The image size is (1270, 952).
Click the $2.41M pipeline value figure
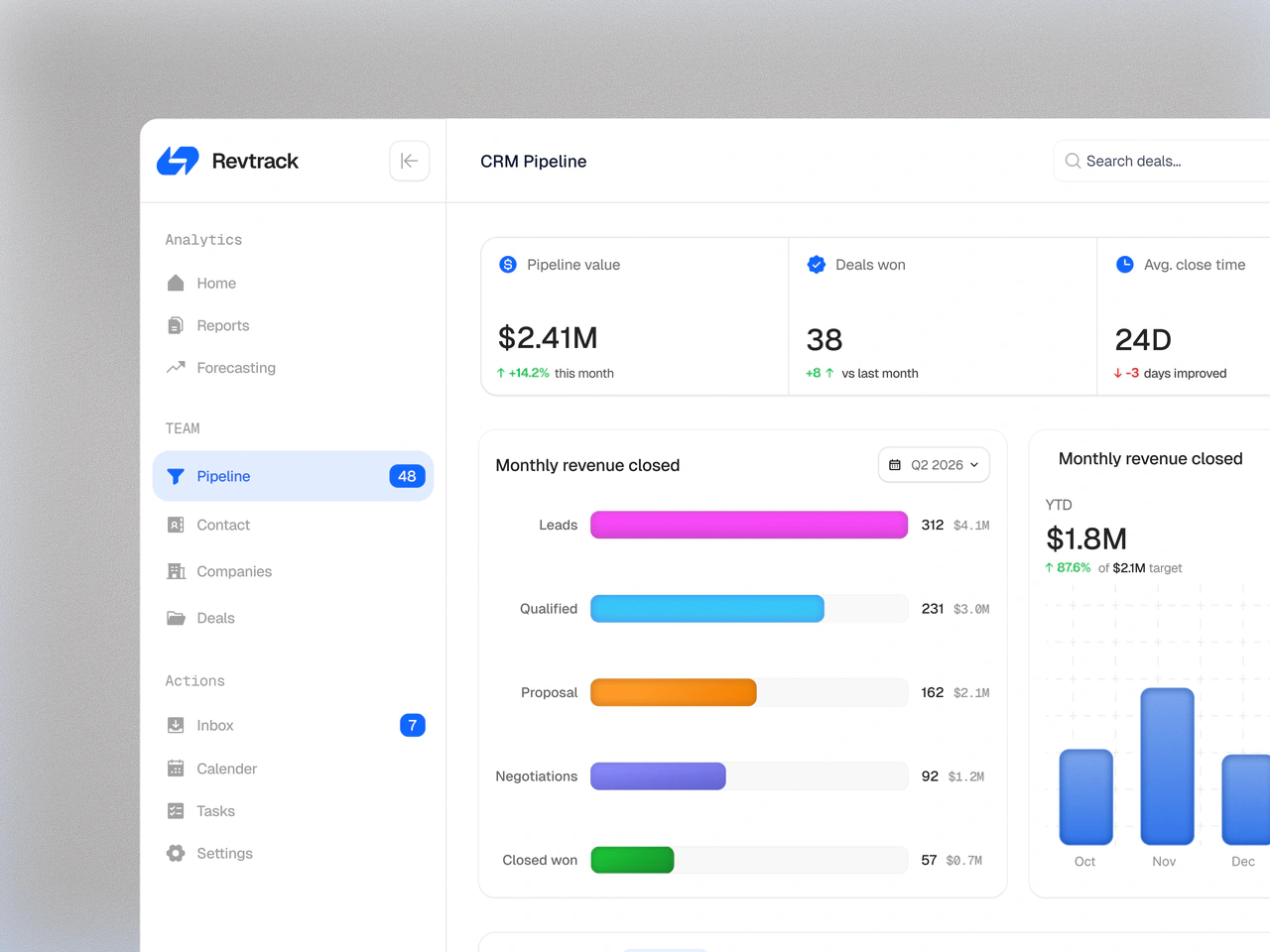click(x=548, y=338)
